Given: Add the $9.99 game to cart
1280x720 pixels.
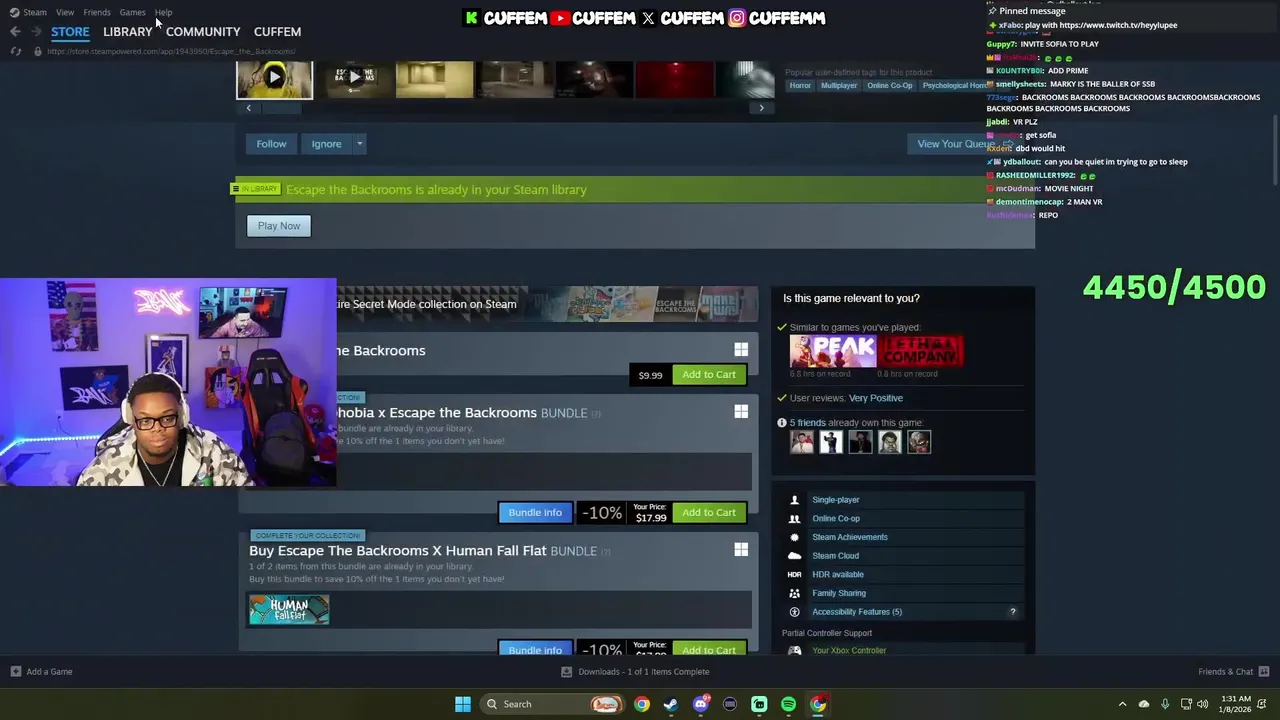Looking at the screenshot, I should [709, 375].
